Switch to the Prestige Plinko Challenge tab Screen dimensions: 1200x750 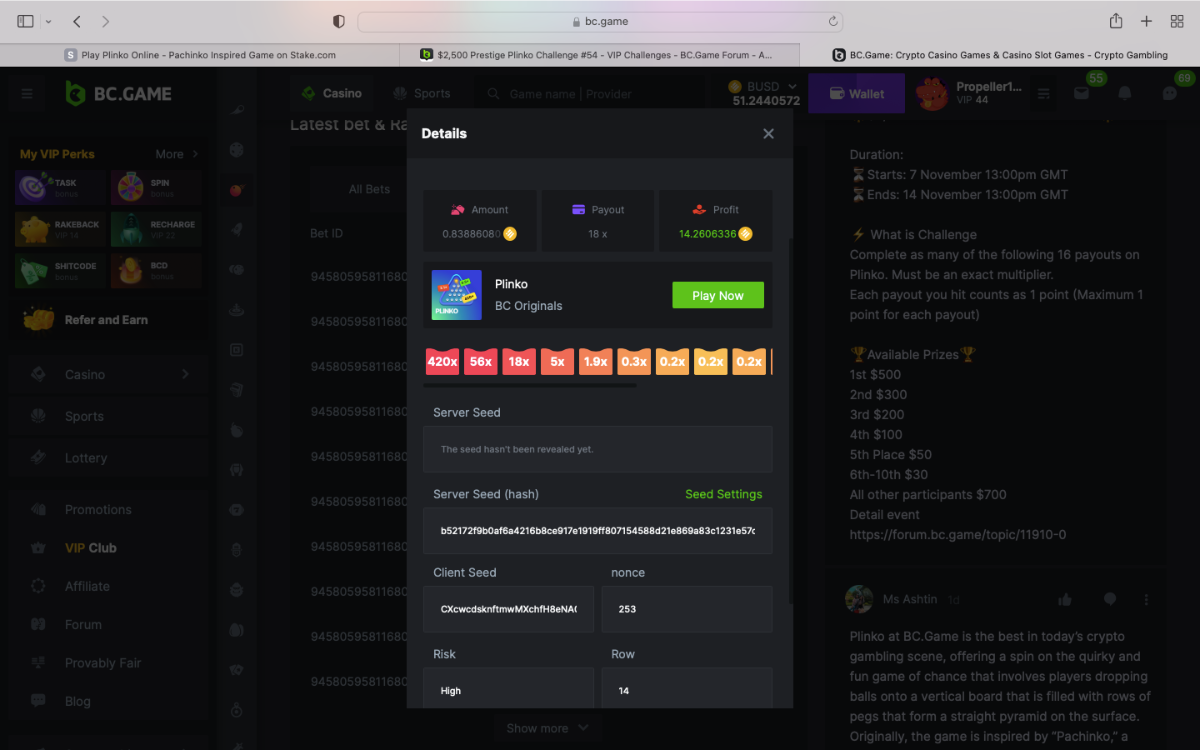[600, 55]
